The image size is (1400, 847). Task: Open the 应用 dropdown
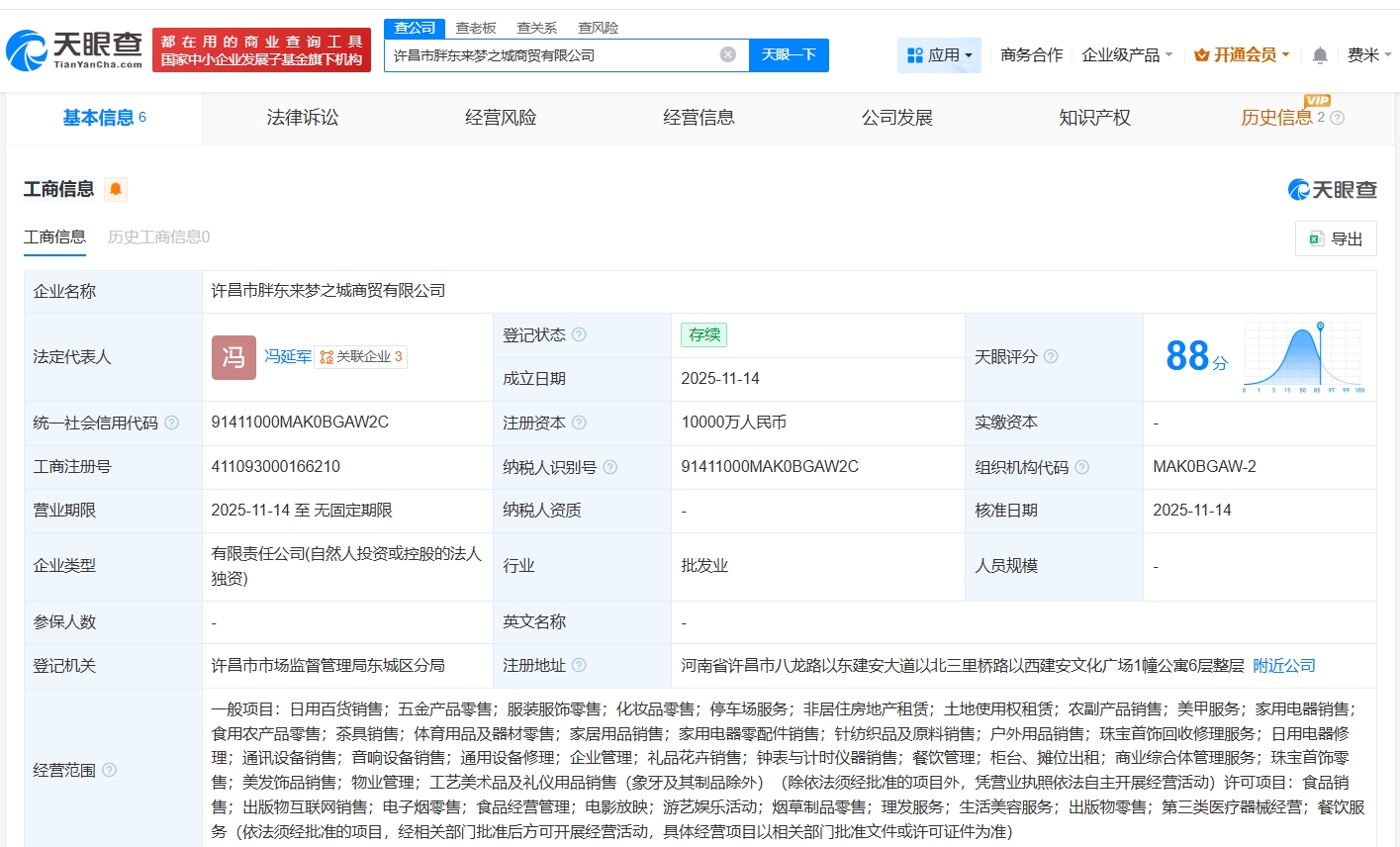coord(938,54)
